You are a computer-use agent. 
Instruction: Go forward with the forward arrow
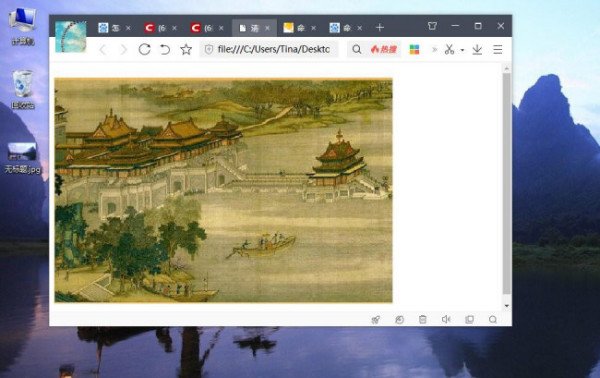point(123,50)
